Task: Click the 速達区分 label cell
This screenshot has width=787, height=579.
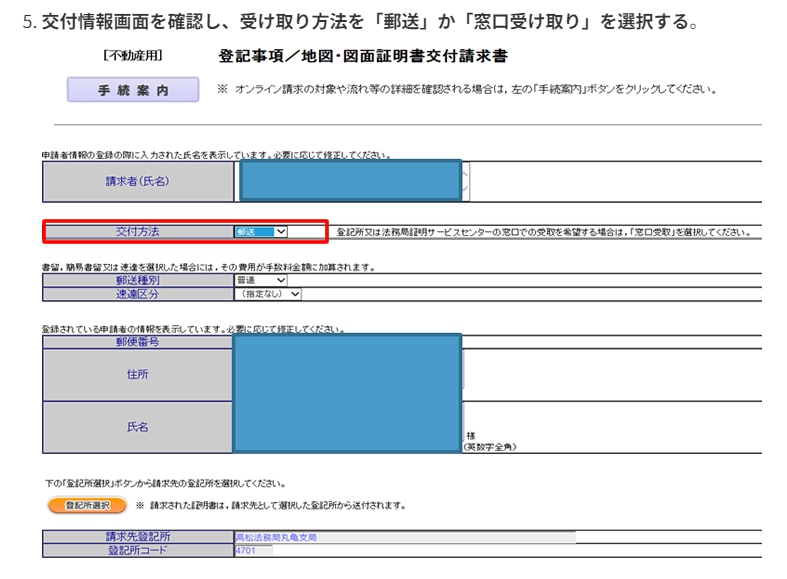Action: [x=138, y=294]
